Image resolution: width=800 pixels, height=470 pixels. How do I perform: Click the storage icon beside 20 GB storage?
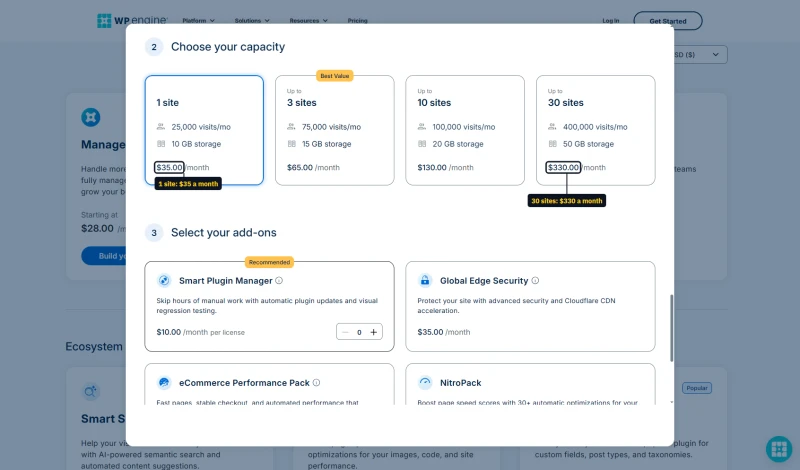point(422,144)
